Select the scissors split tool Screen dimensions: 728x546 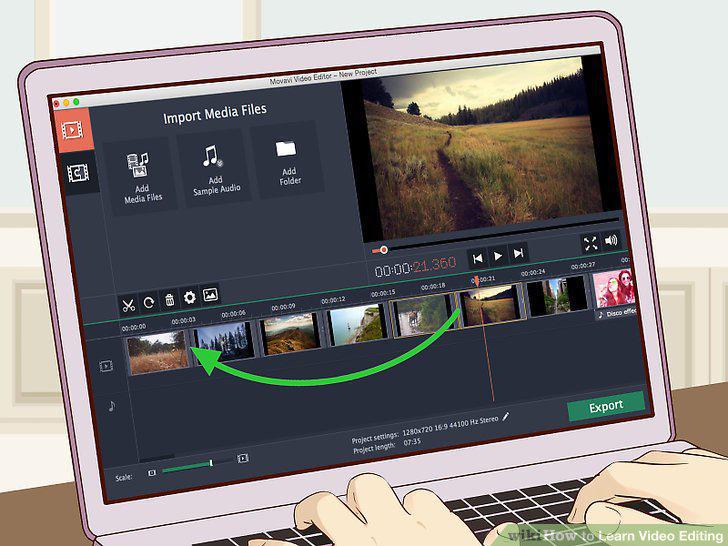(128, 305)
